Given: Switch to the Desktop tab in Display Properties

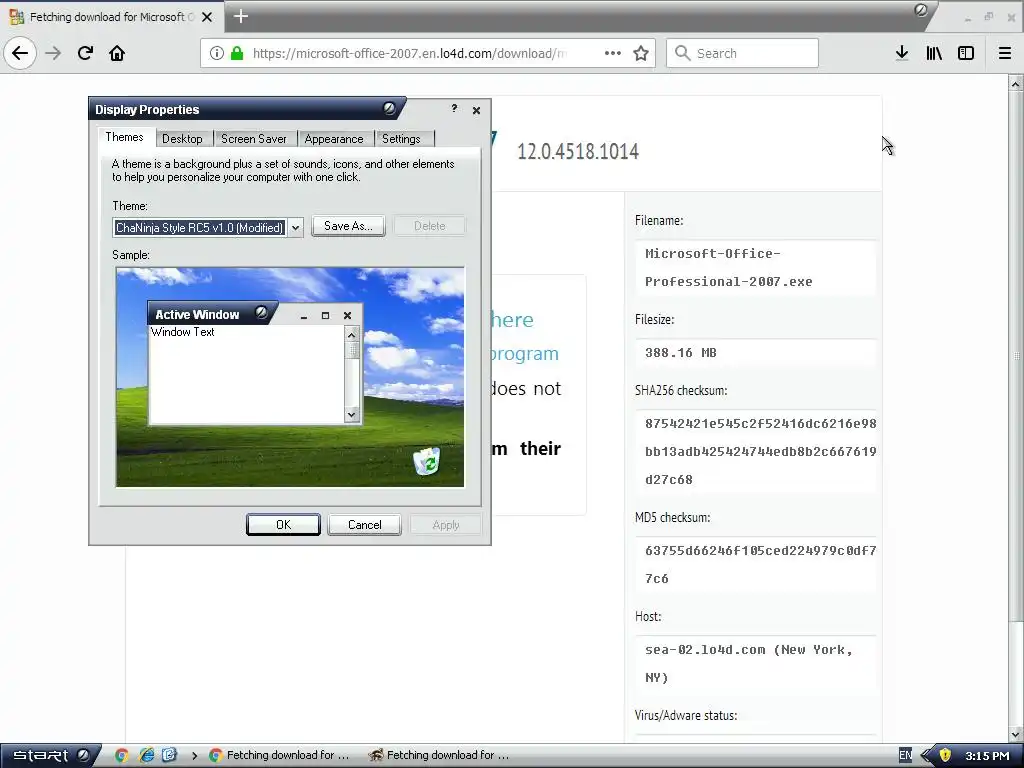Looking at the screenshot, I should tap(182, 138).
